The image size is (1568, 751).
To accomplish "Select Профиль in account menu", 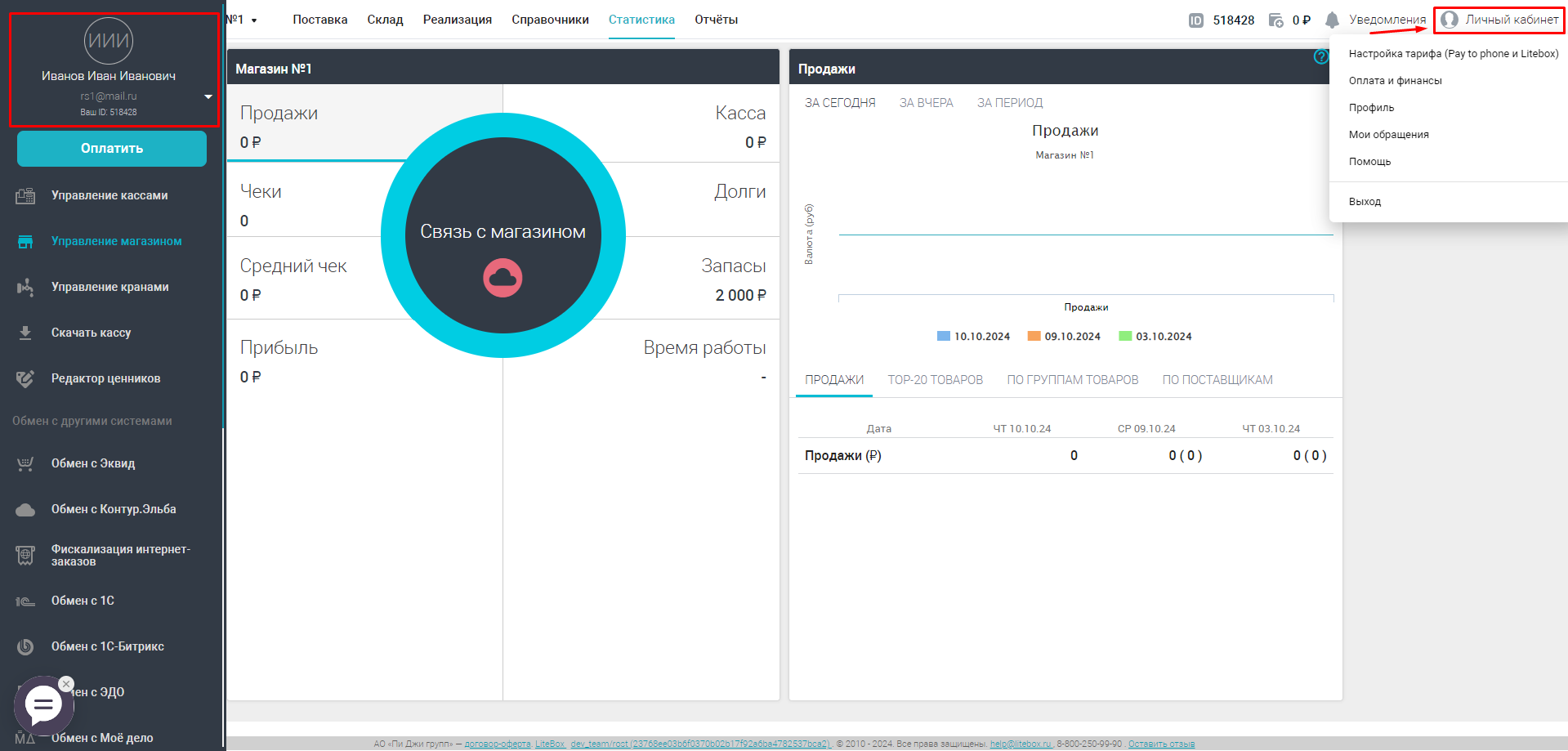I will click(1371, 108).
